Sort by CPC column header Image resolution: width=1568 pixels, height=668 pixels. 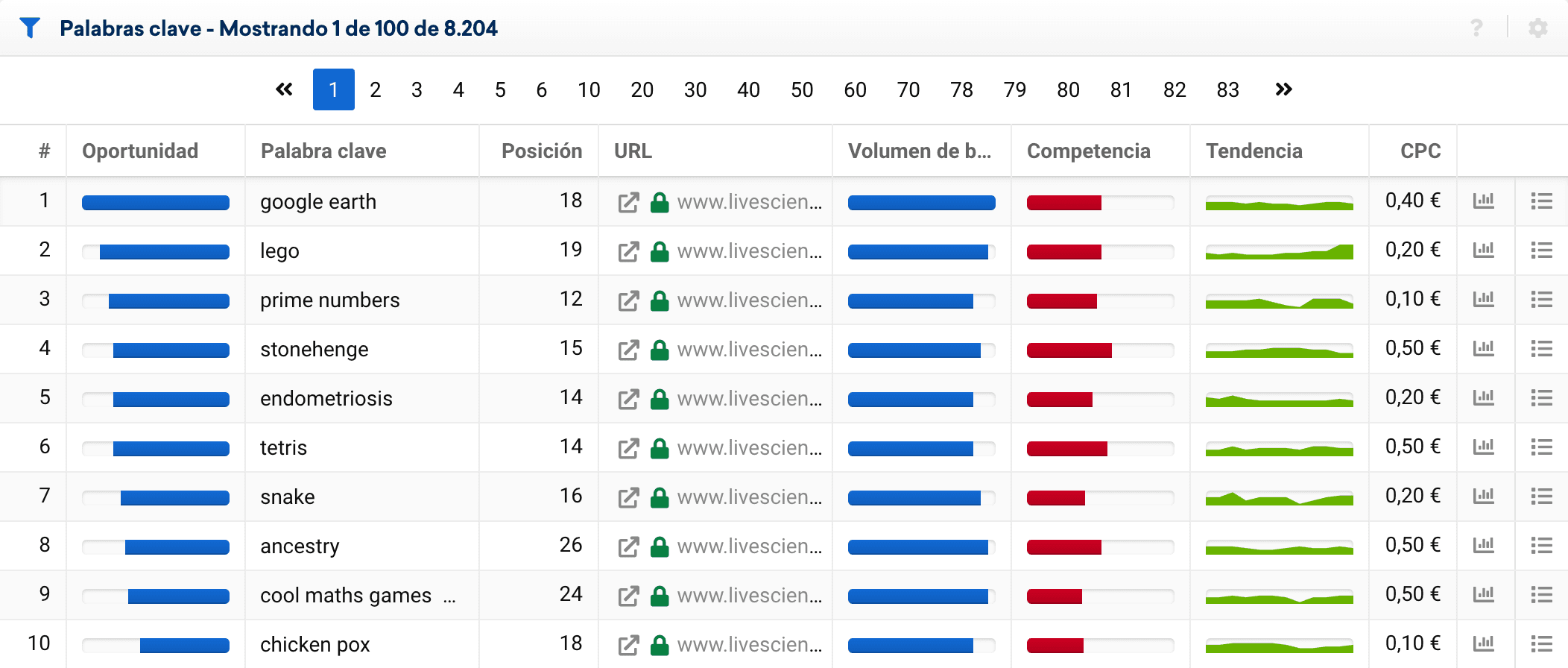1420,151
